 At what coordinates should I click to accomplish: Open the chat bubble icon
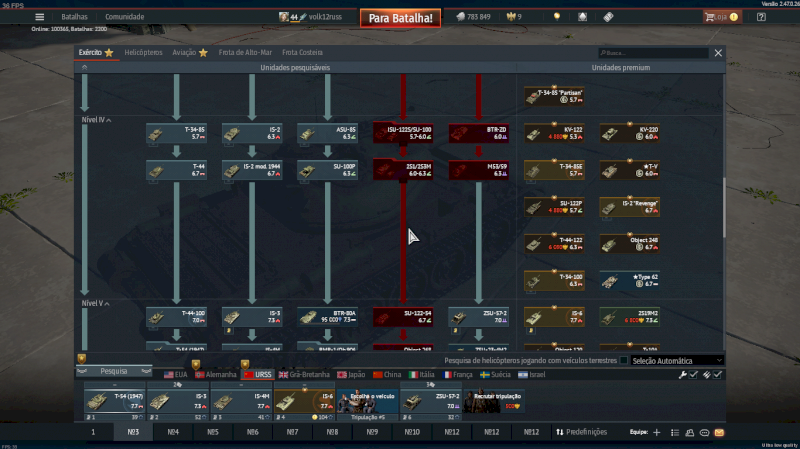pyautogui.click(x=704, y=432)
